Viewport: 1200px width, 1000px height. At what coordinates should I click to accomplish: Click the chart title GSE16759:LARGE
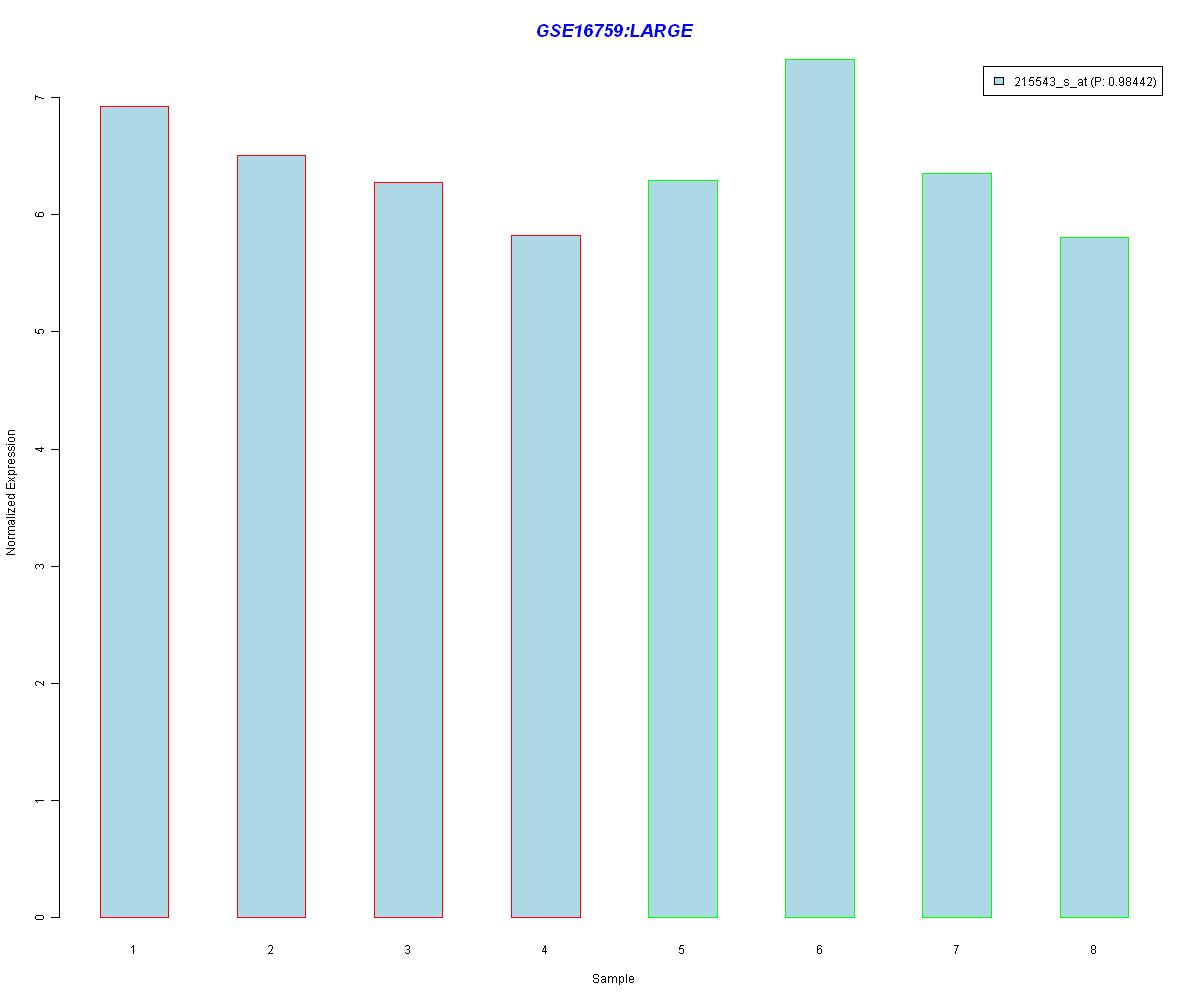click(x=614, y=31)
